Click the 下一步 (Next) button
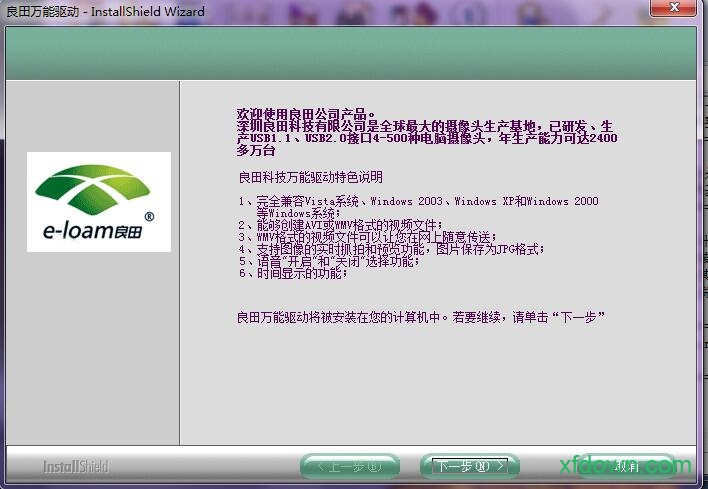The height and width of the screenshot is (489, 708). pyautogui.click(x=470, y=466)
